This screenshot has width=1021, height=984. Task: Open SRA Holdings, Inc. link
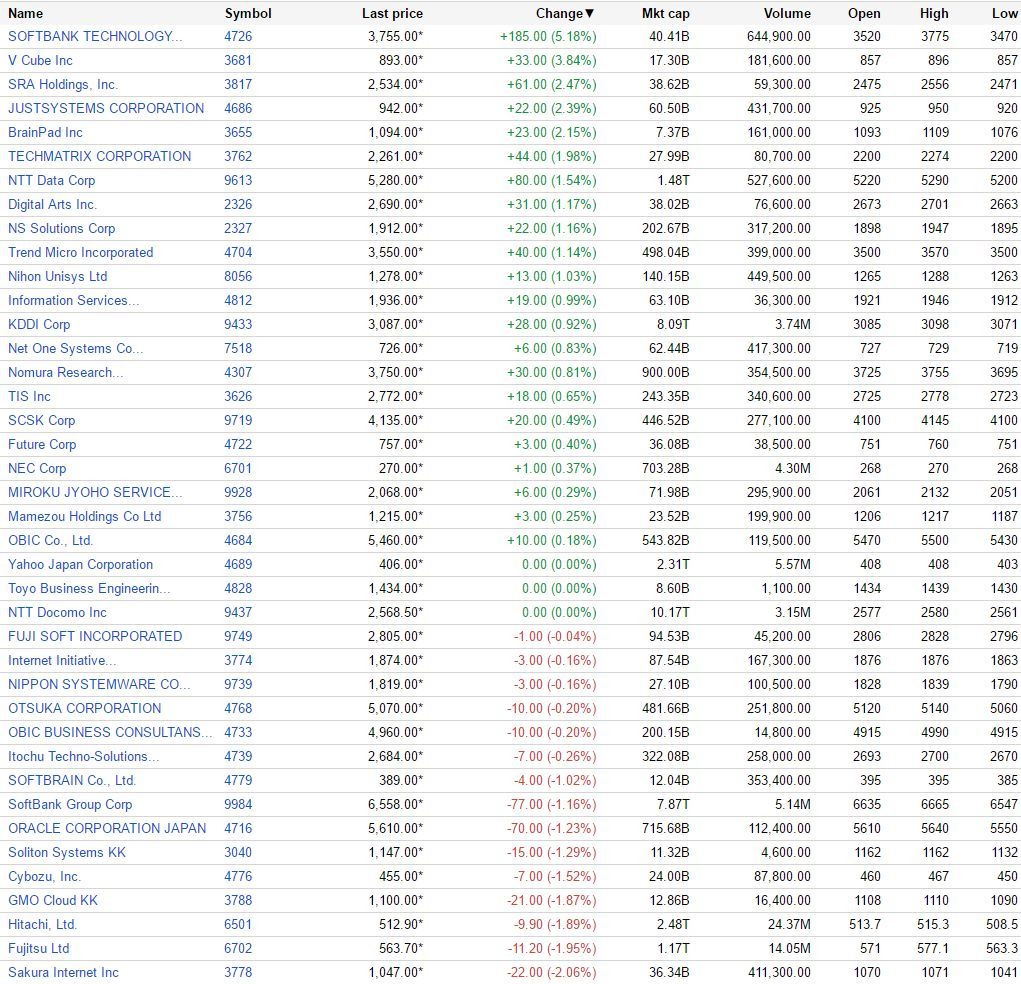click(x=63, y=85)
